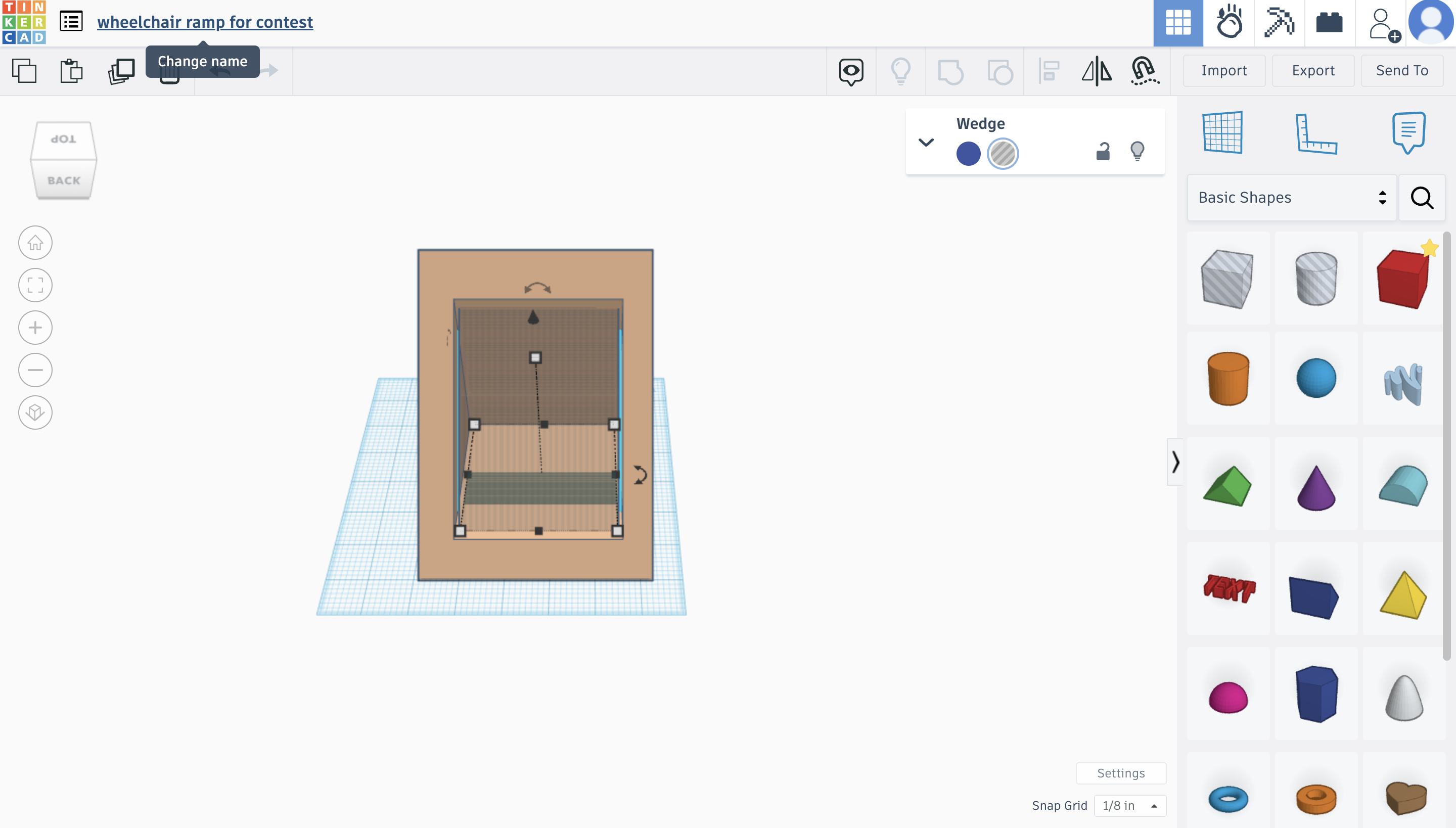Screen dimensions: 1456x828
Task: Toggle the hole material toggle for wedge
Action: point(1002,153)
